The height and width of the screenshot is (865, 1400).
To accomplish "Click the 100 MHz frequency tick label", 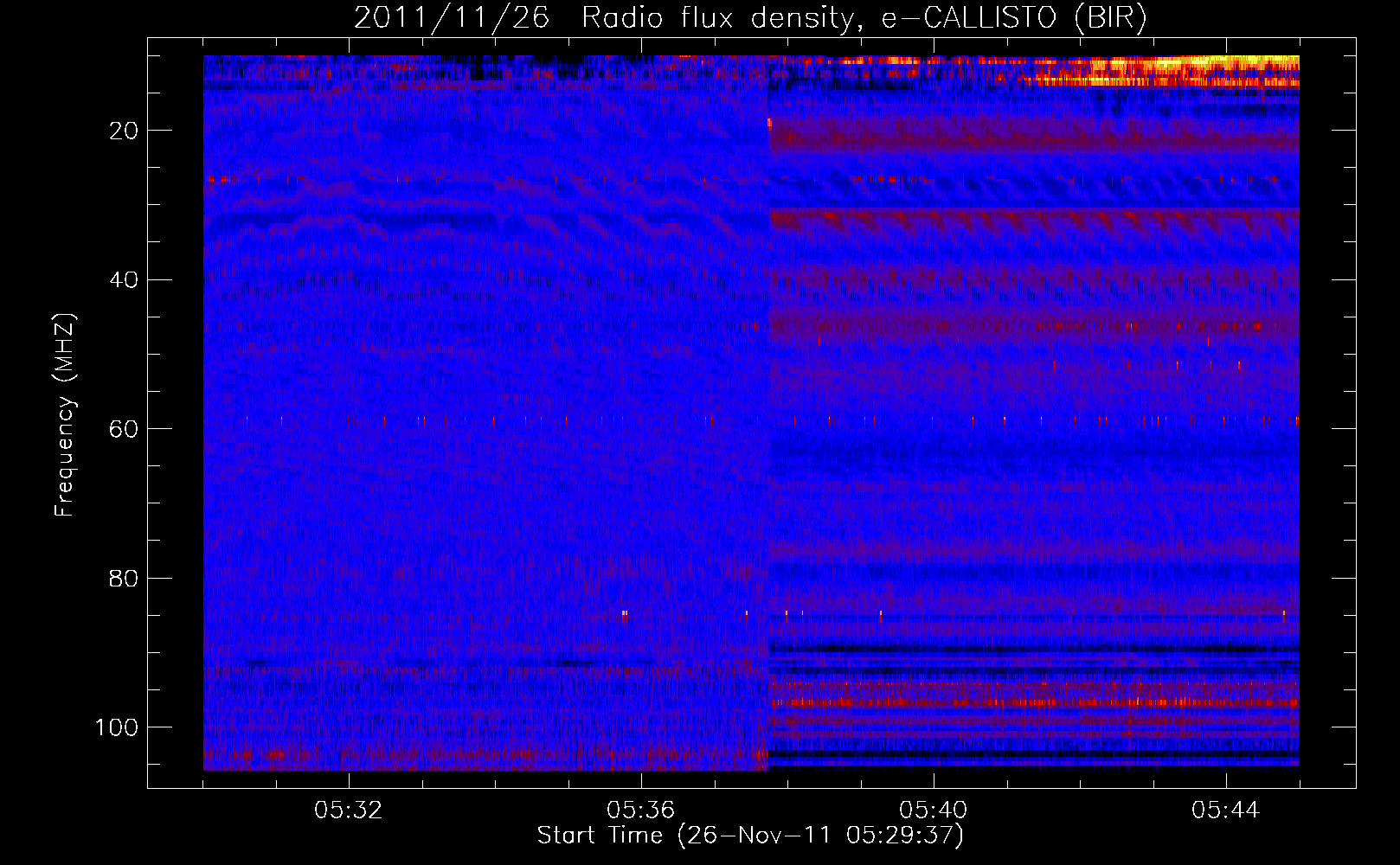I will (x=117, y=727).
